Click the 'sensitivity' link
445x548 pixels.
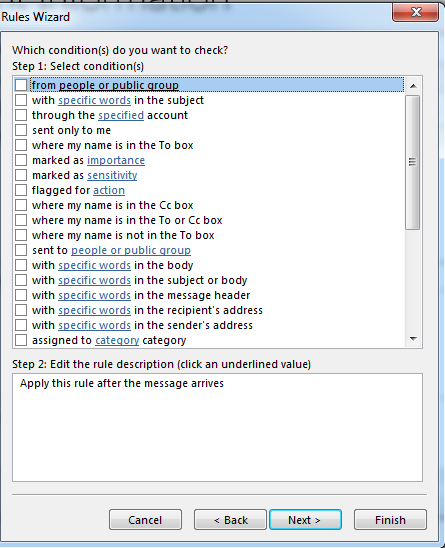tap(112, 175)
